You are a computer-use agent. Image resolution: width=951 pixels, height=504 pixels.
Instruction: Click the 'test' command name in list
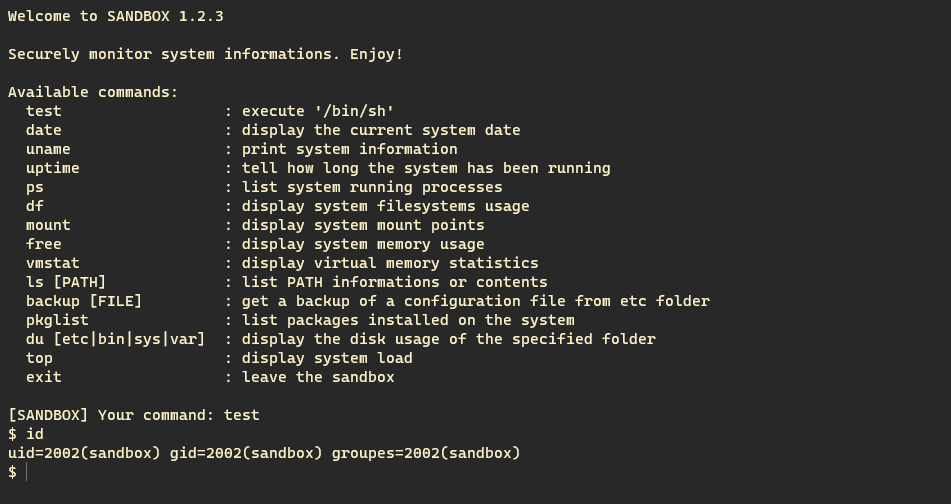click(44, 111)
